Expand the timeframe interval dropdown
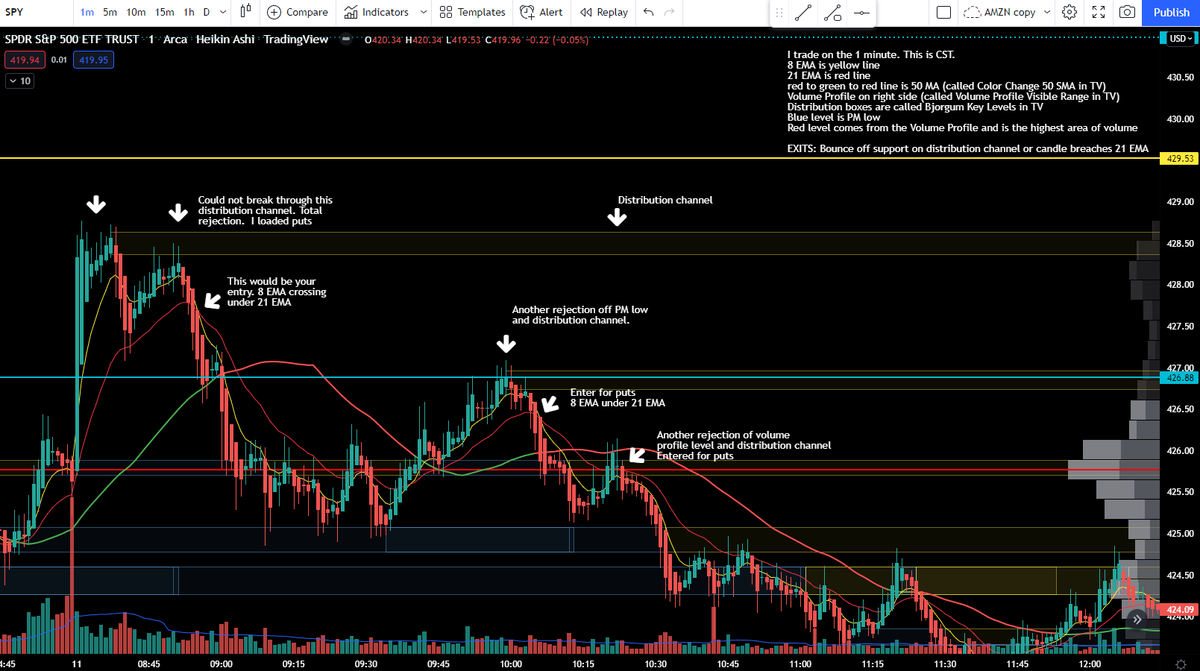 pyautogui.click(x=221, y=12)
